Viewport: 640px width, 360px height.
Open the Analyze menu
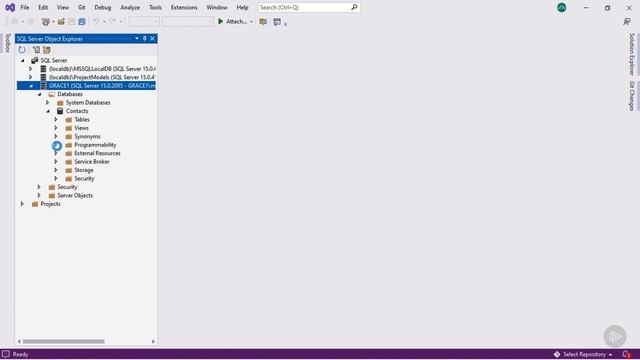click(130, 7)
